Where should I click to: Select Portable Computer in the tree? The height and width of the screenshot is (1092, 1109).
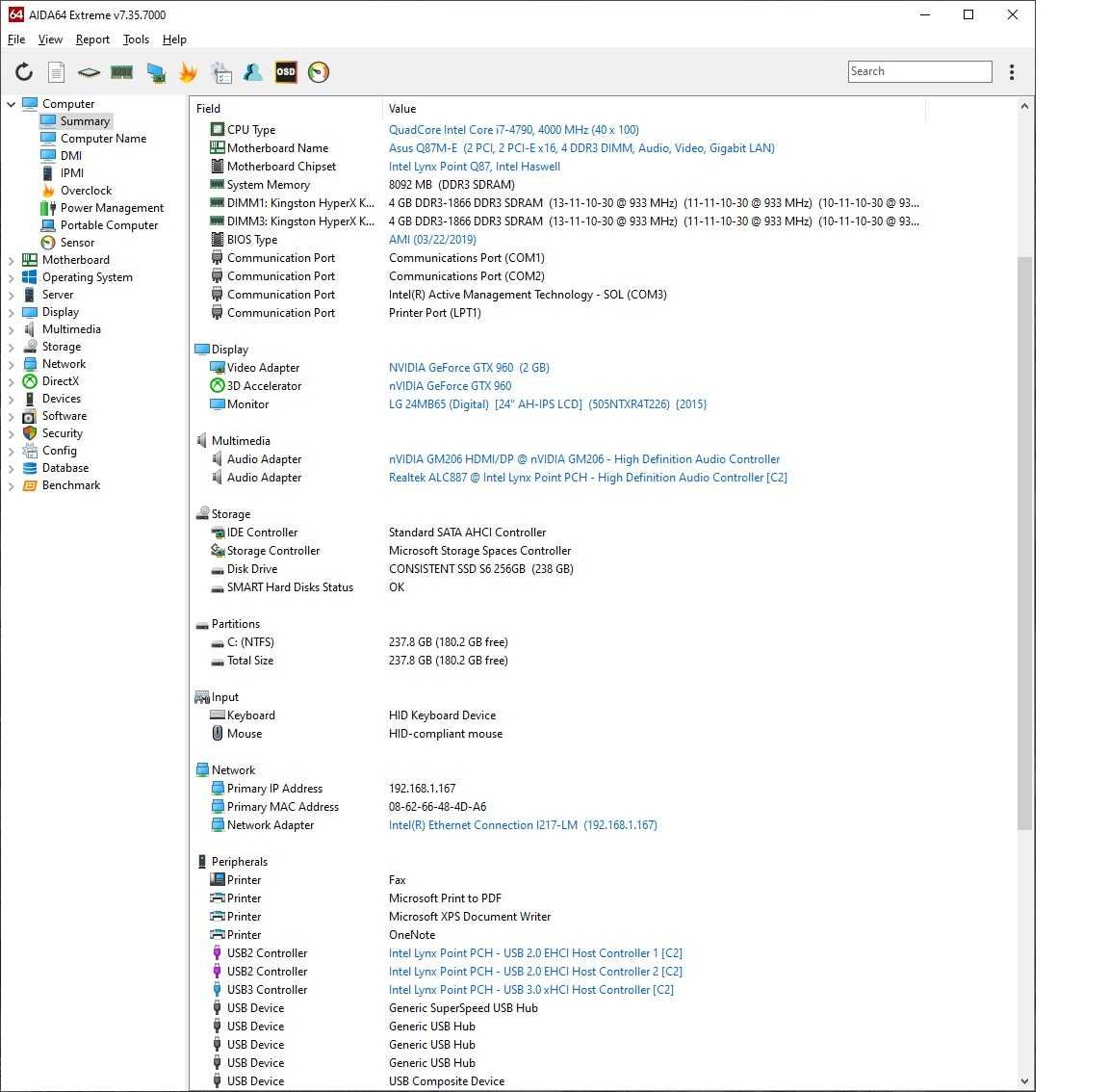(x=109, y=225)
